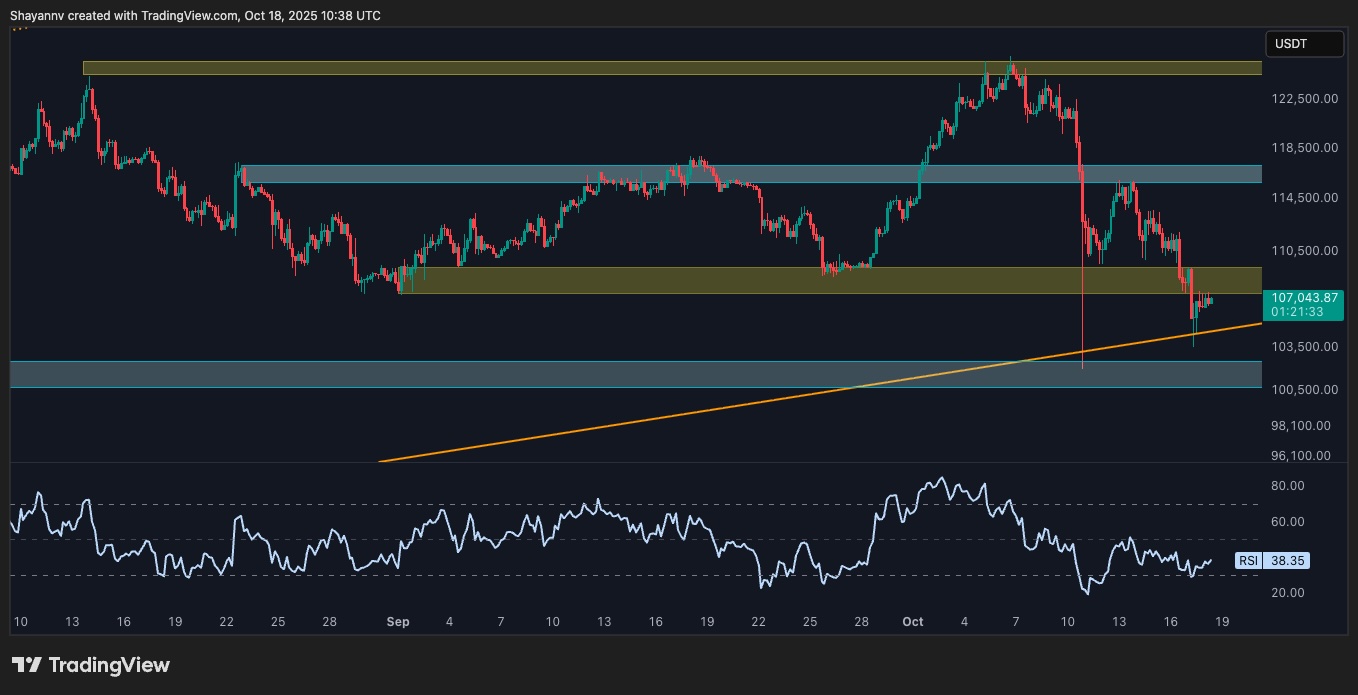Click the 103,500.00 price axis label

[1304, 347]
